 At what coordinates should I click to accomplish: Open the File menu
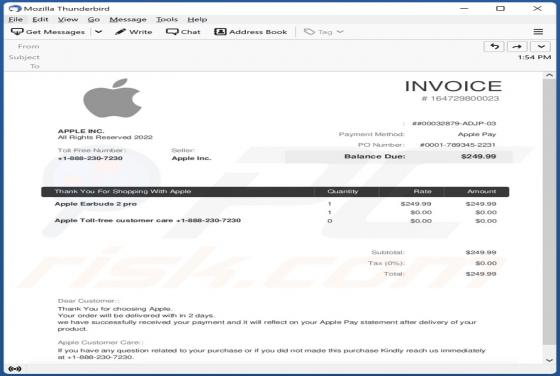point(16,19)
